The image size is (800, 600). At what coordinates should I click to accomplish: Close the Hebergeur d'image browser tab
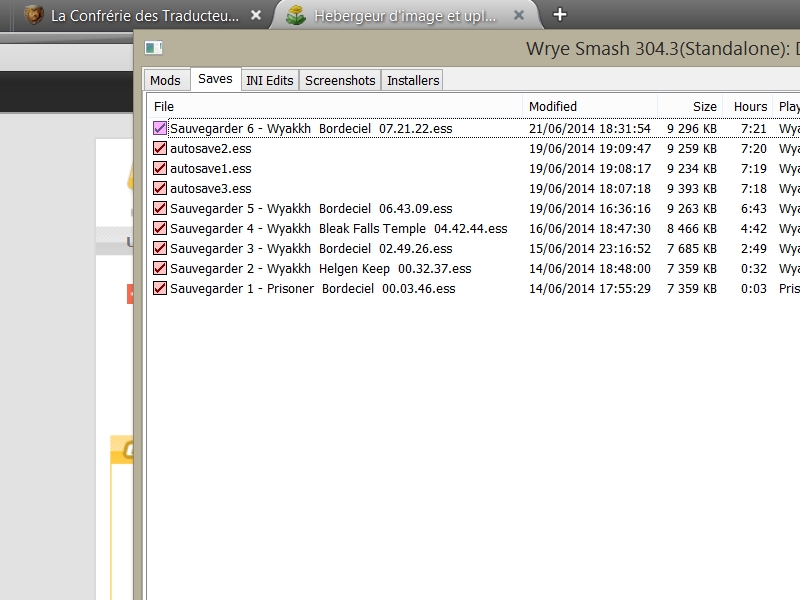(518, 15)
